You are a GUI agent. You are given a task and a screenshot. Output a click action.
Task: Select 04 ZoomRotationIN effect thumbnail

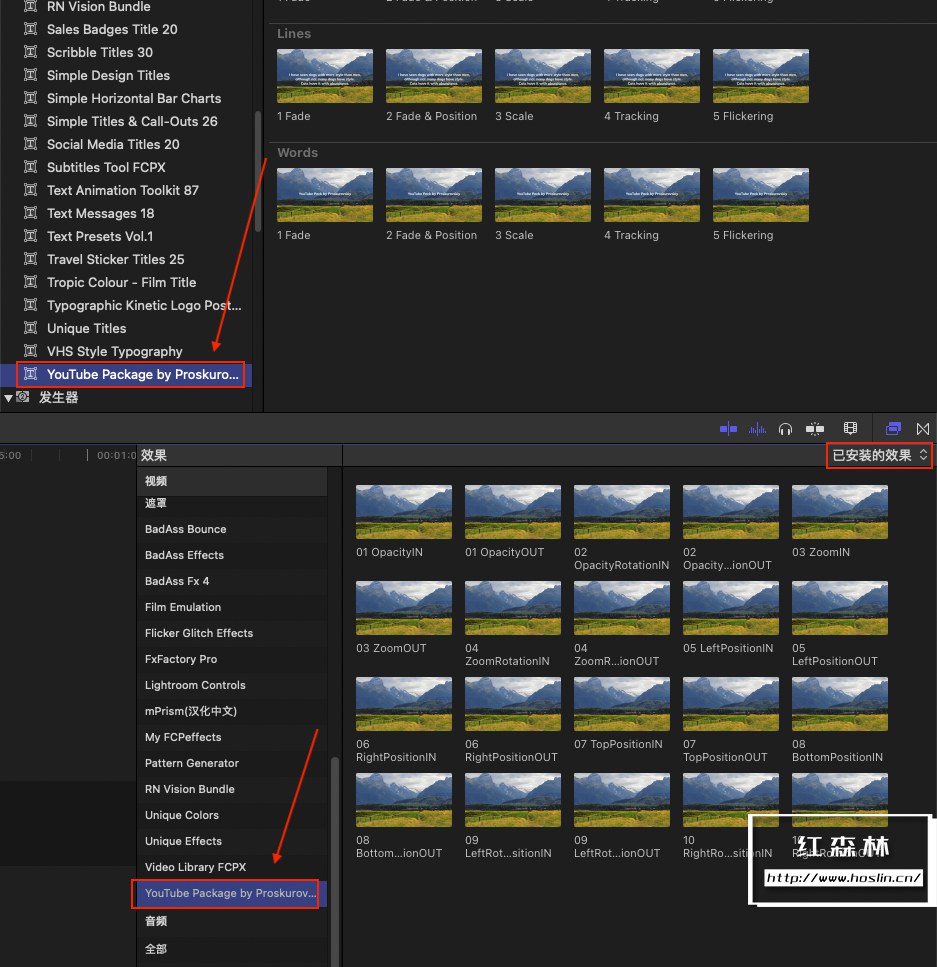point(513,608)
